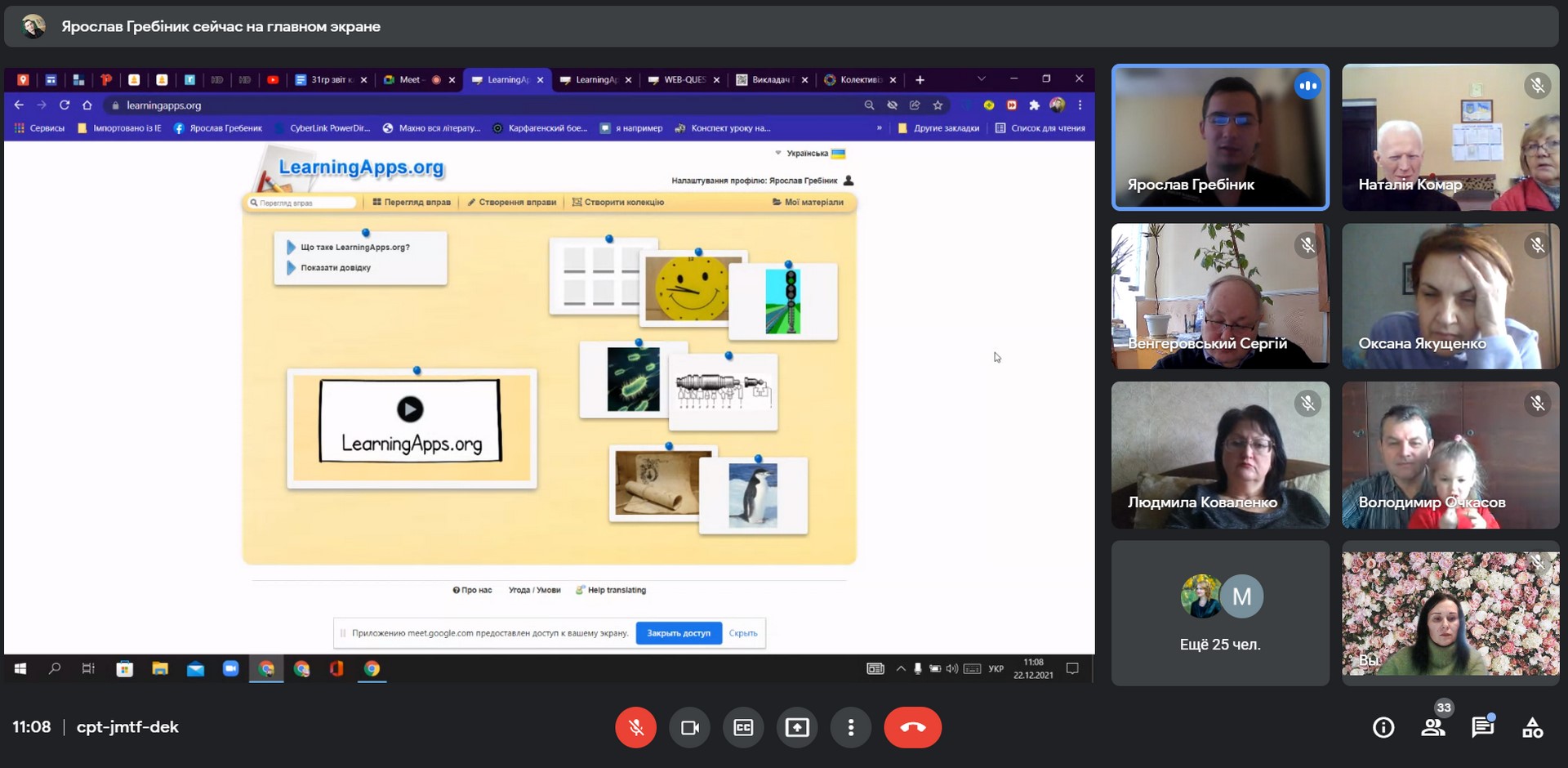Screen dimensions: 1568x768
Task: Play the LearningApps.org intro video
Action: click(410, 409)
